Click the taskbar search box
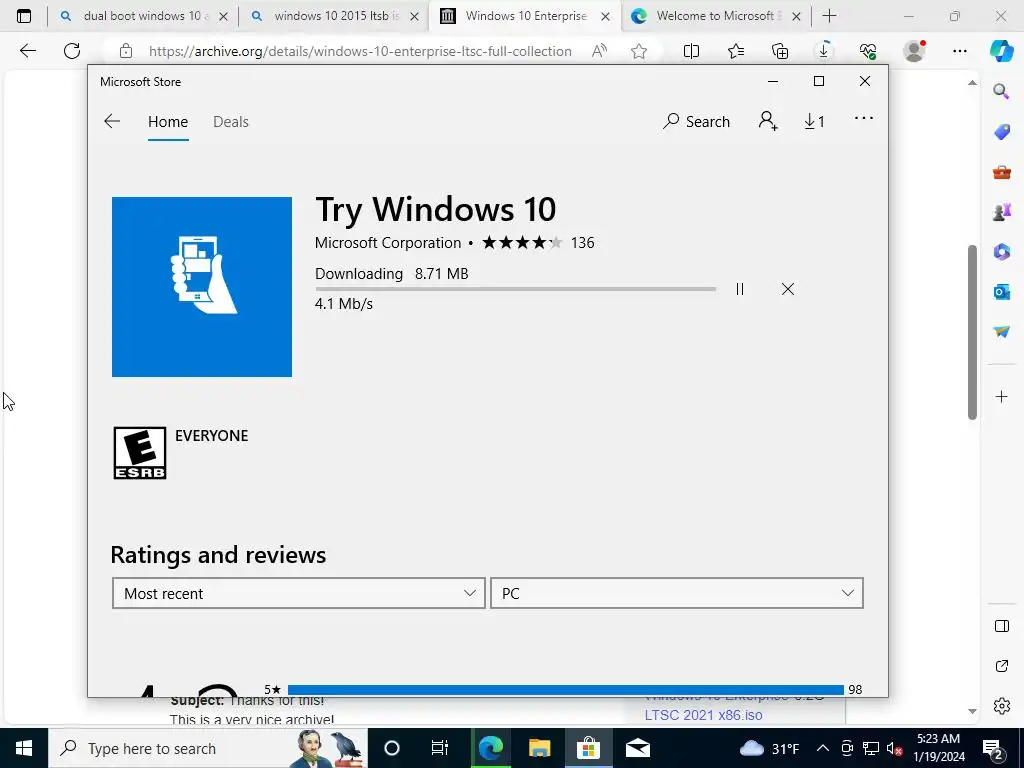 point(208,748)
